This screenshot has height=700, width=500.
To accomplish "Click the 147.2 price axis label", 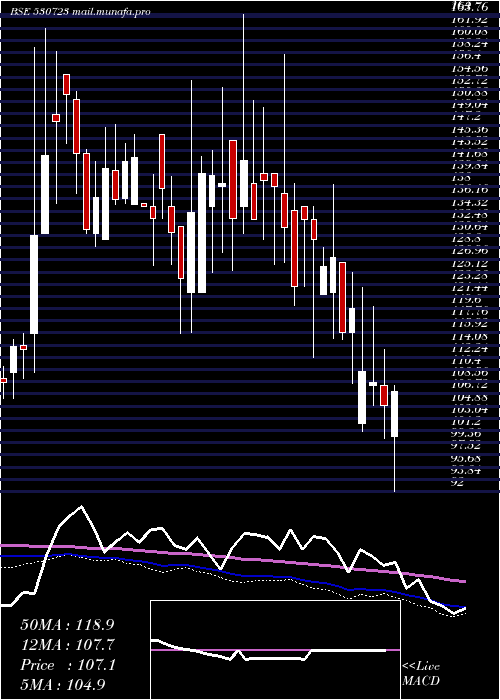I will 467,117.
